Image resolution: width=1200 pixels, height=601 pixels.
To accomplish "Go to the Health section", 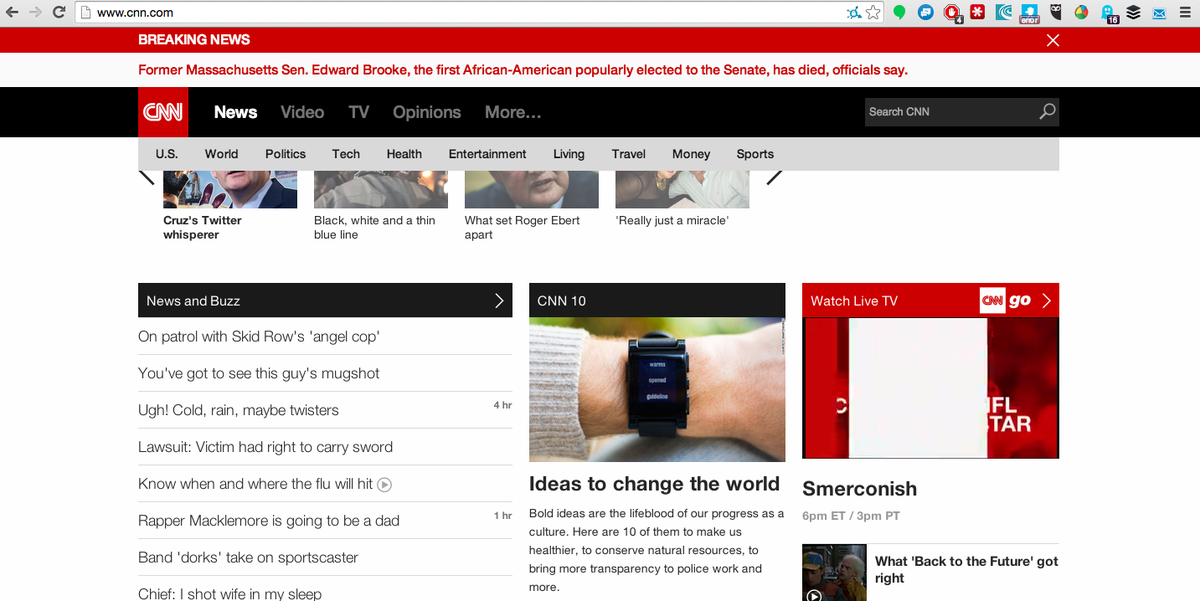I will coord(404,154).
